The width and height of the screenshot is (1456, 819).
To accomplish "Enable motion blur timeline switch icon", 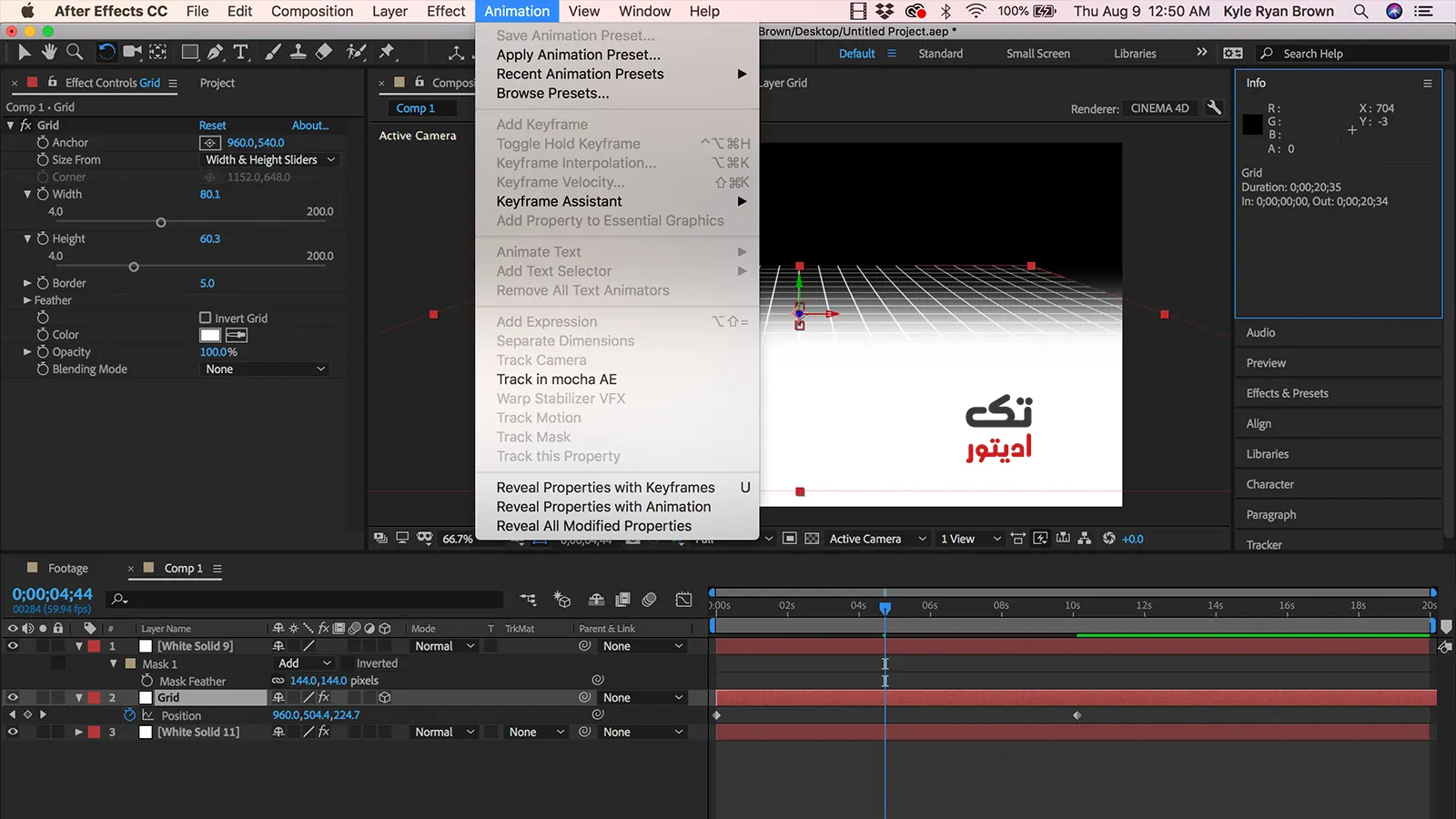I will pos(649,600).
